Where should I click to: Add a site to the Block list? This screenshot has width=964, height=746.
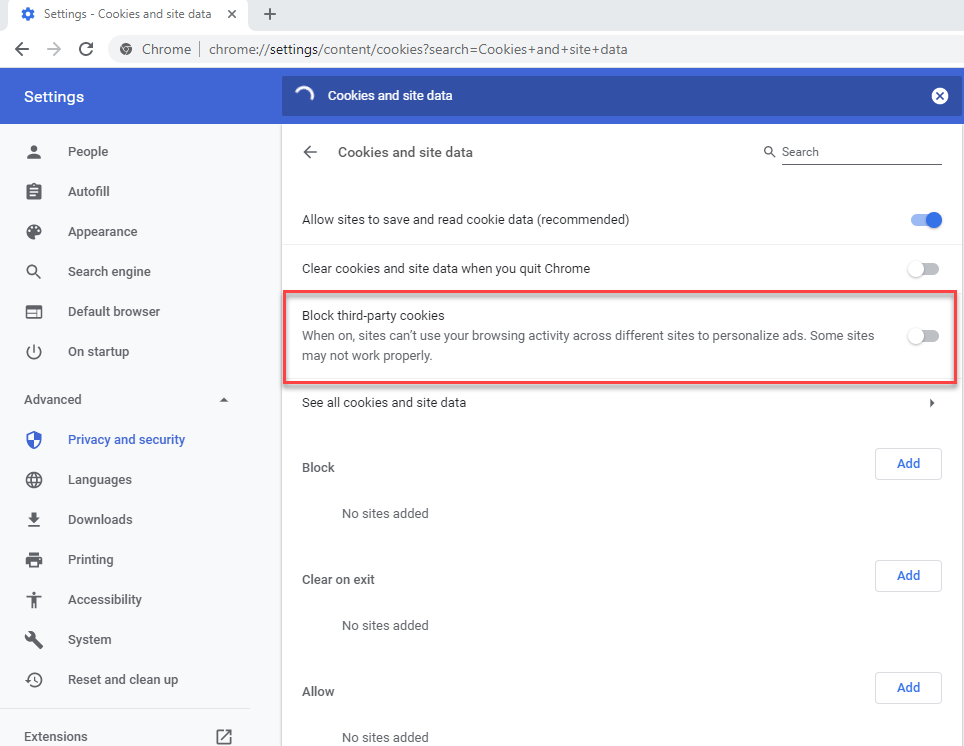pyautogui.click(x=907, y=464)
